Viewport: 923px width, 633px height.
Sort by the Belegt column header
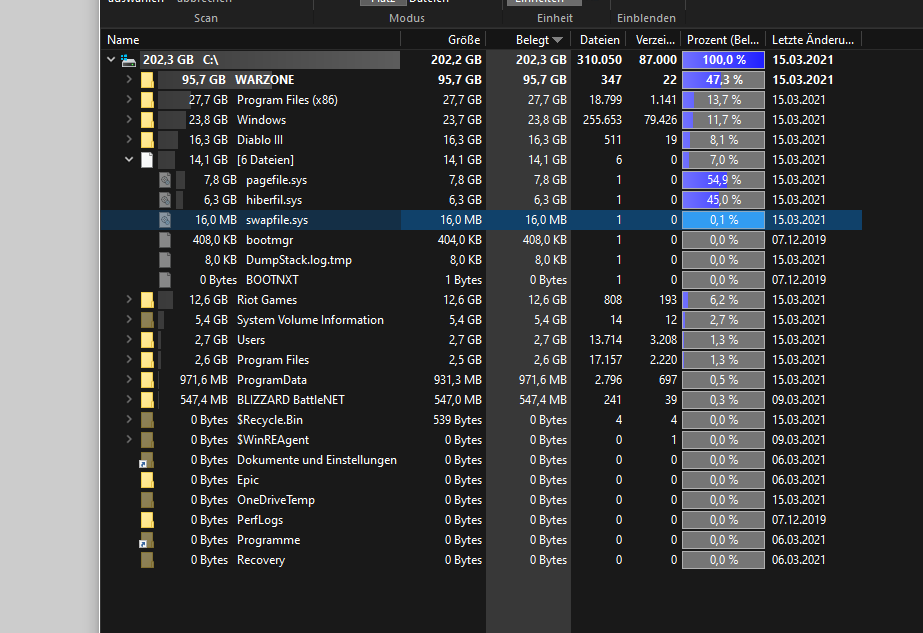(528, 39)
